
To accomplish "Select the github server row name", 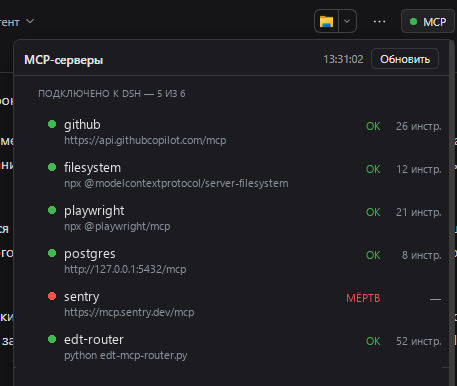I will (x=82, y=124).
